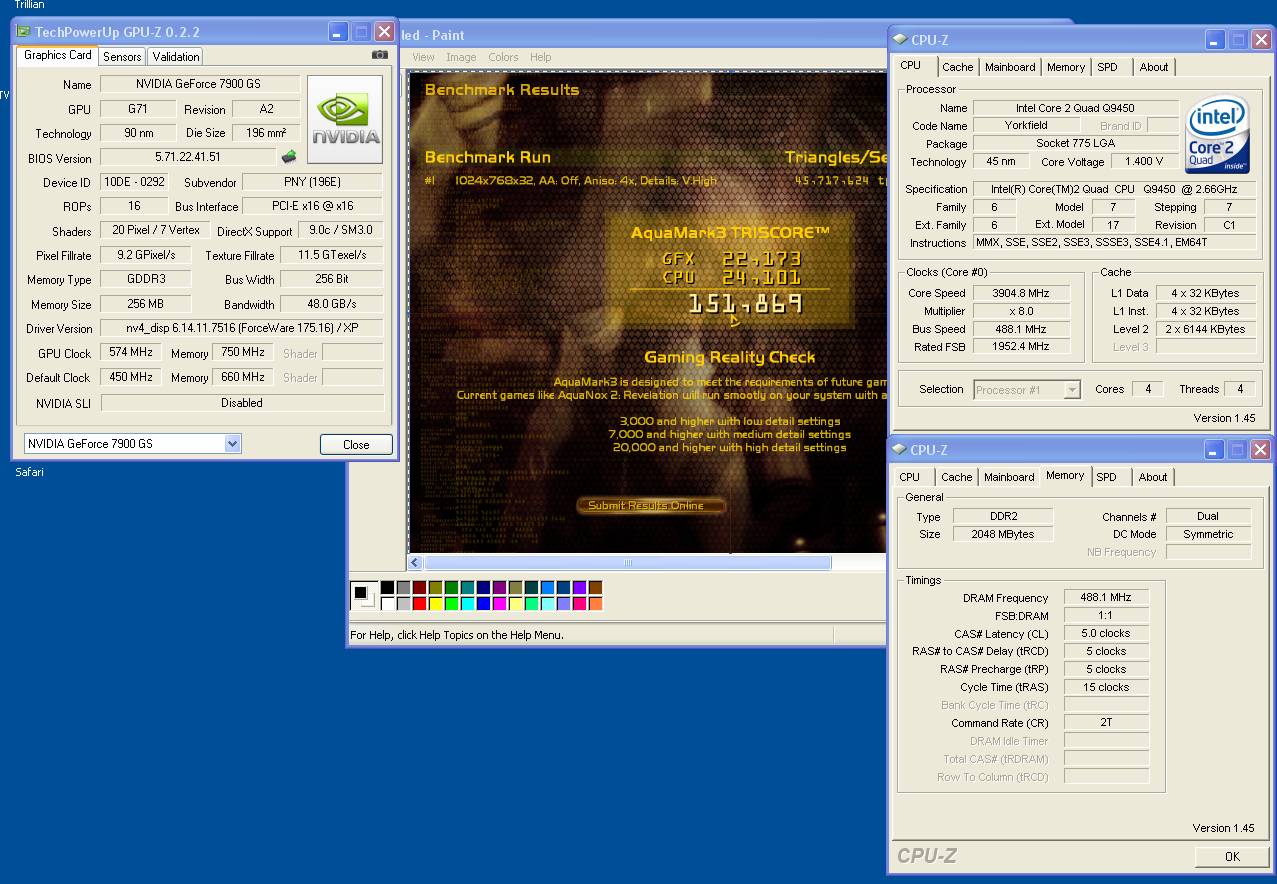The width and height of the screenshot is (1277, 884).
Task: Click the Paint status bar help text
Action: pyautogui.click(x=457, y=635)
